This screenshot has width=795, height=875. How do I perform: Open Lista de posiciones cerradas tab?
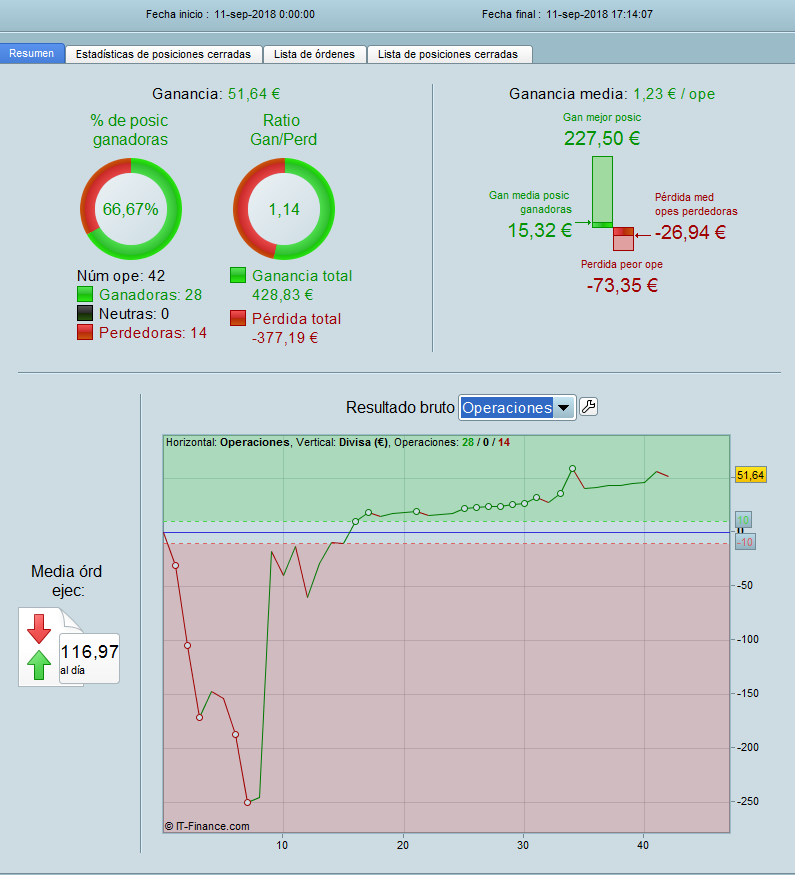tap(449, 54)
